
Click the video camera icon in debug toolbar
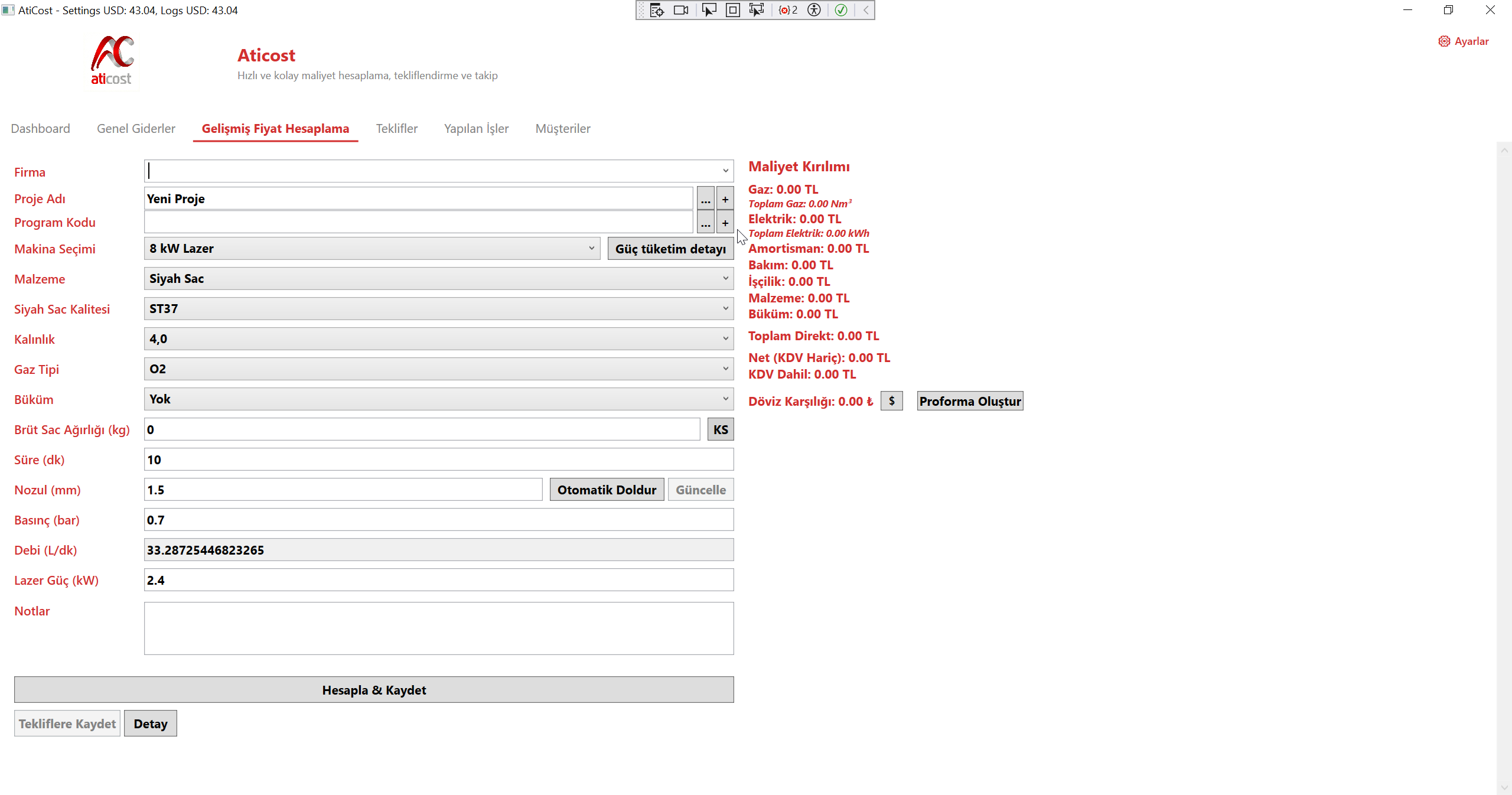tap(681, 10)
